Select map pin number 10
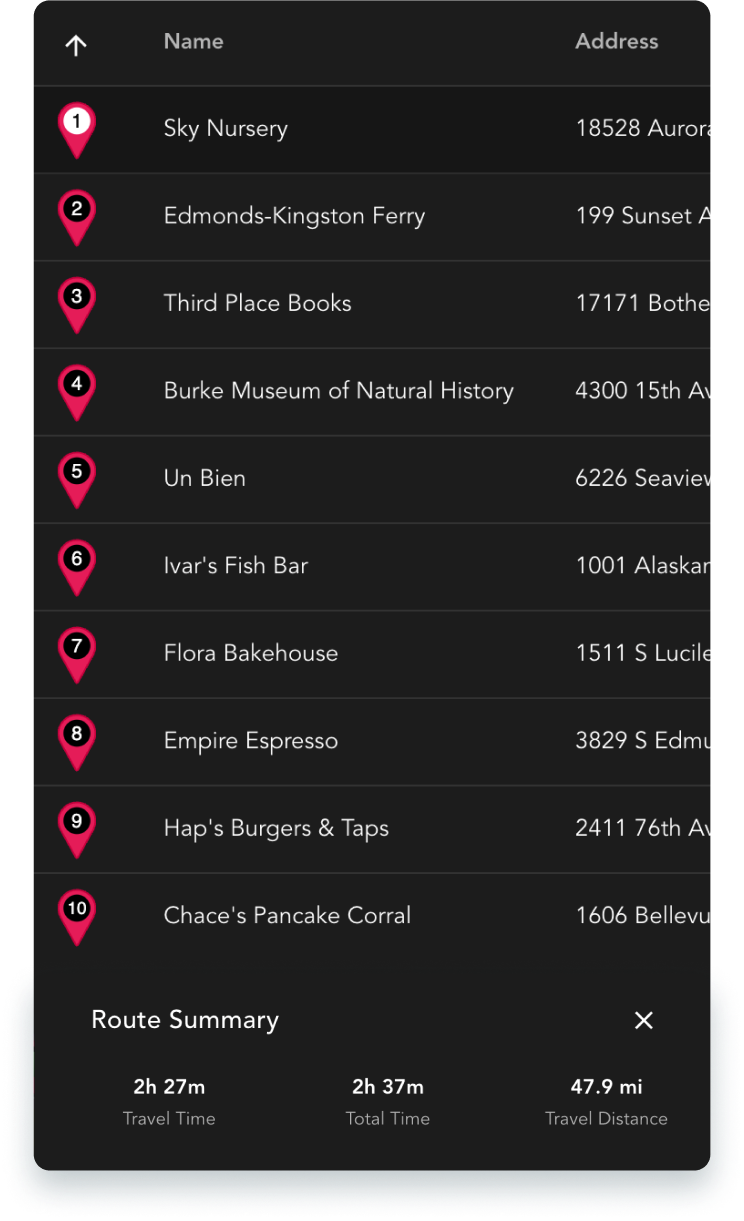 click(77, 914)
